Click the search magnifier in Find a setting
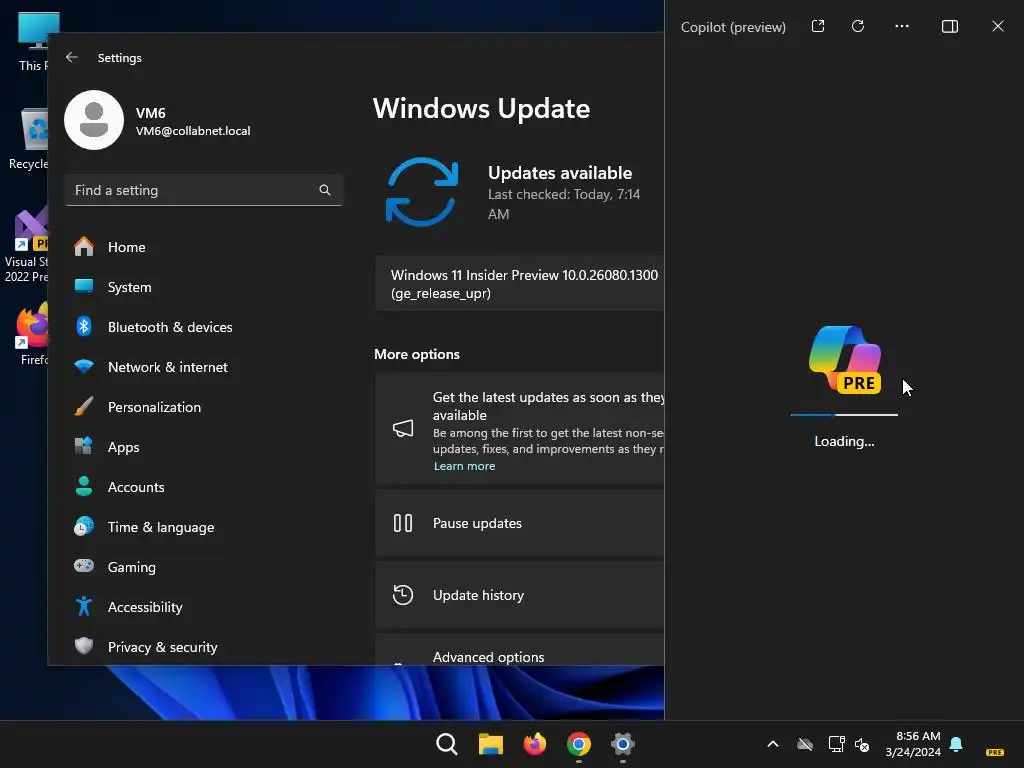The height and width of the screenshot is (768, 1024). (325, 190)
